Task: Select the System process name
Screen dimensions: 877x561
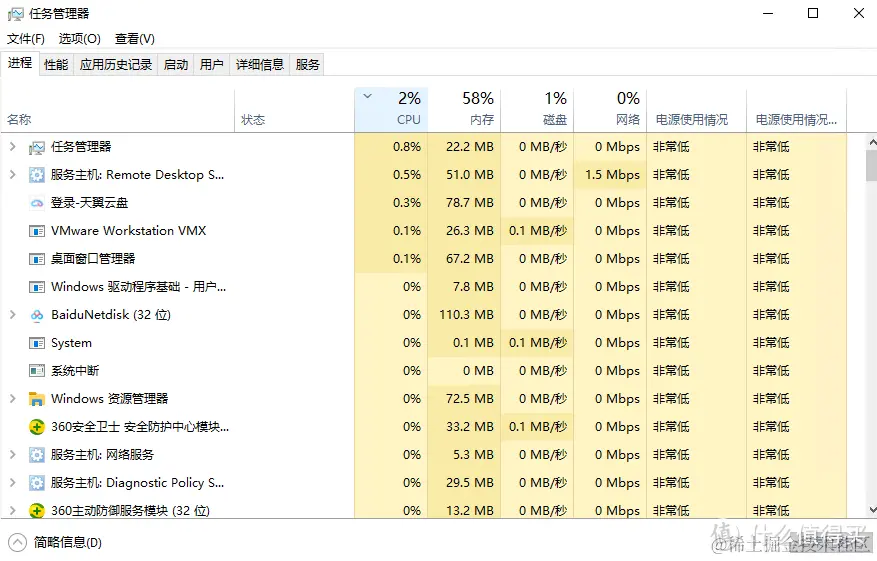Action: coord(71,342)
